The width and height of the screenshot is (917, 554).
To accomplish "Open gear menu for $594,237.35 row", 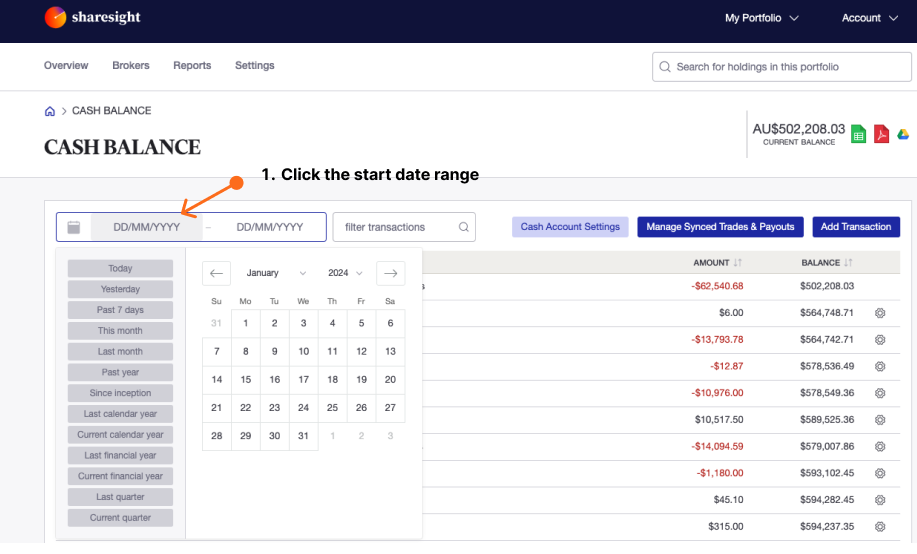I will (x=880, y=527).
